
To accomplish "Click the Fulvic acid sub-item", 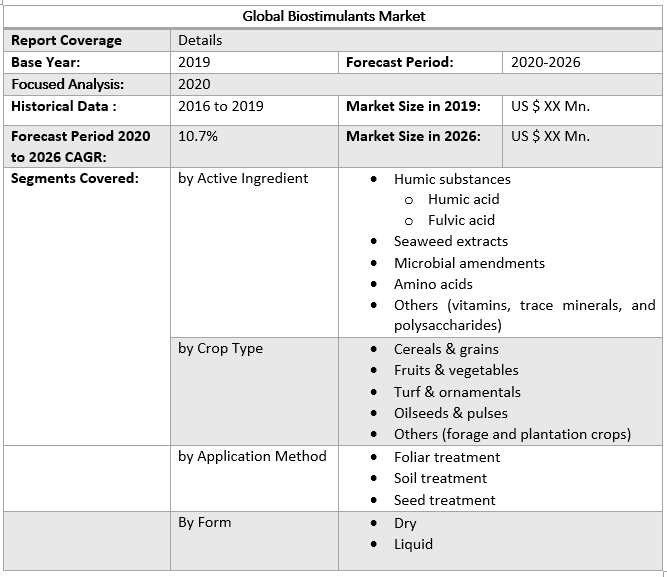I will pos(461,220).
